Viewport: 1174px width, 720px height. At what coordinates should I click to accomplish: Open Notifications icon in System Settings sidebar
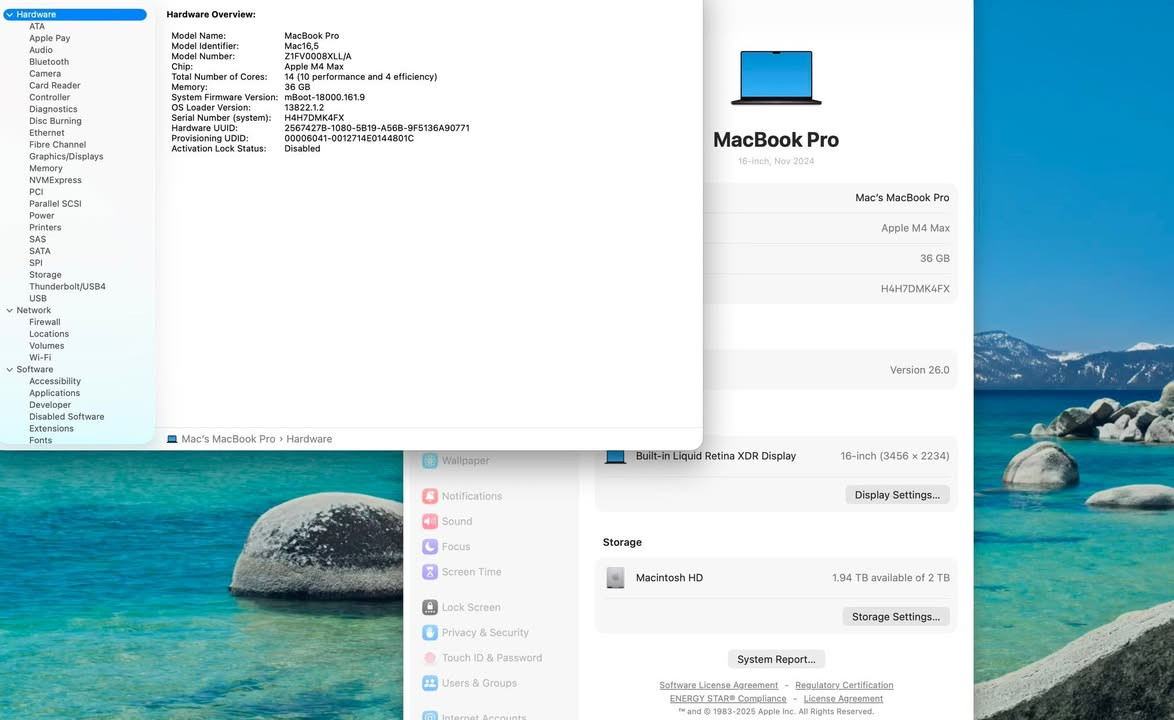tap(430, 496)
